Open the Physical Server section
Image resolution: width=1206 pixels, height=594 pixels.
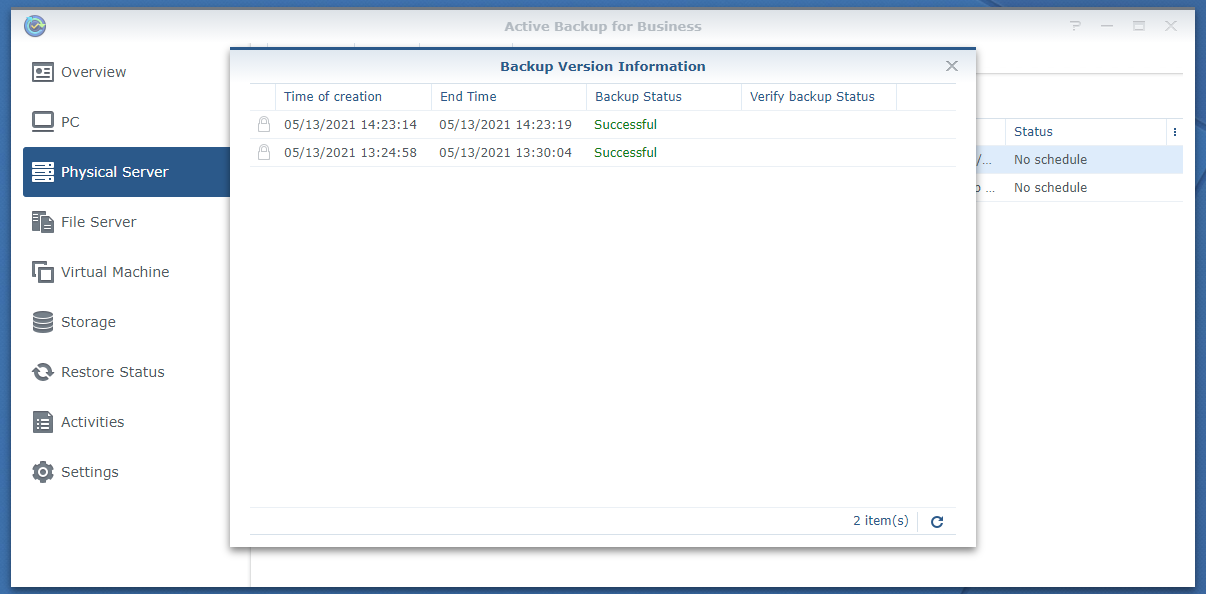coord(114,172)
